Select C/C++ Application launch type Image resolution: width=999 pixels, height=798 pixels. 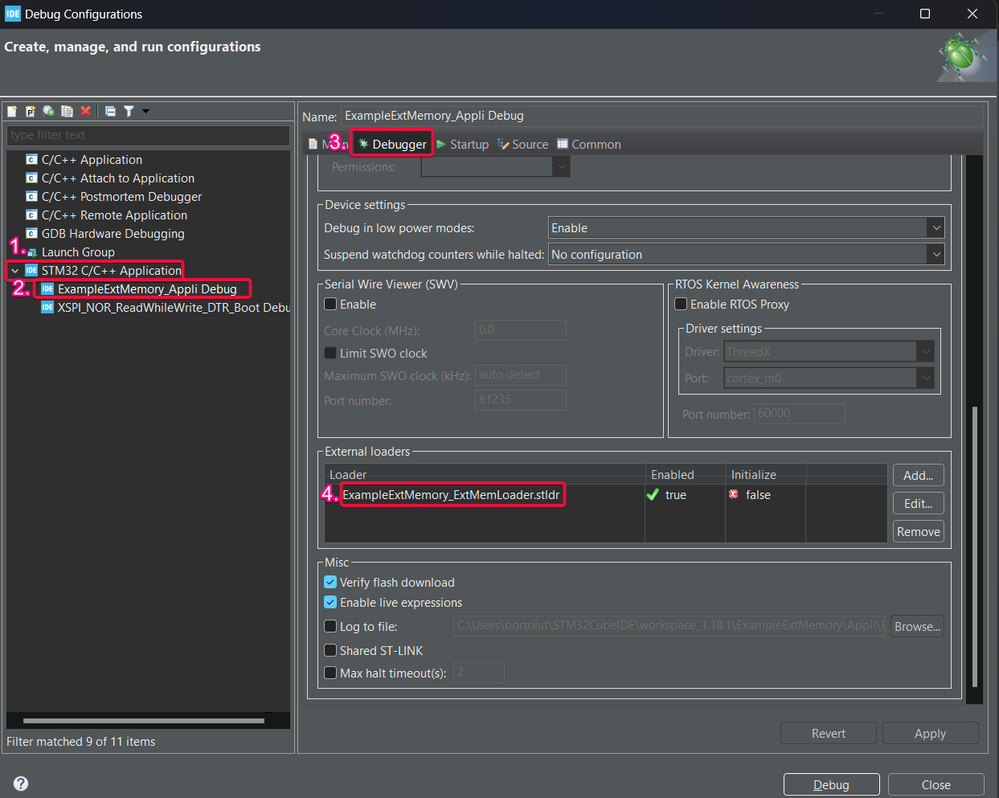click(x=92, y=160)
